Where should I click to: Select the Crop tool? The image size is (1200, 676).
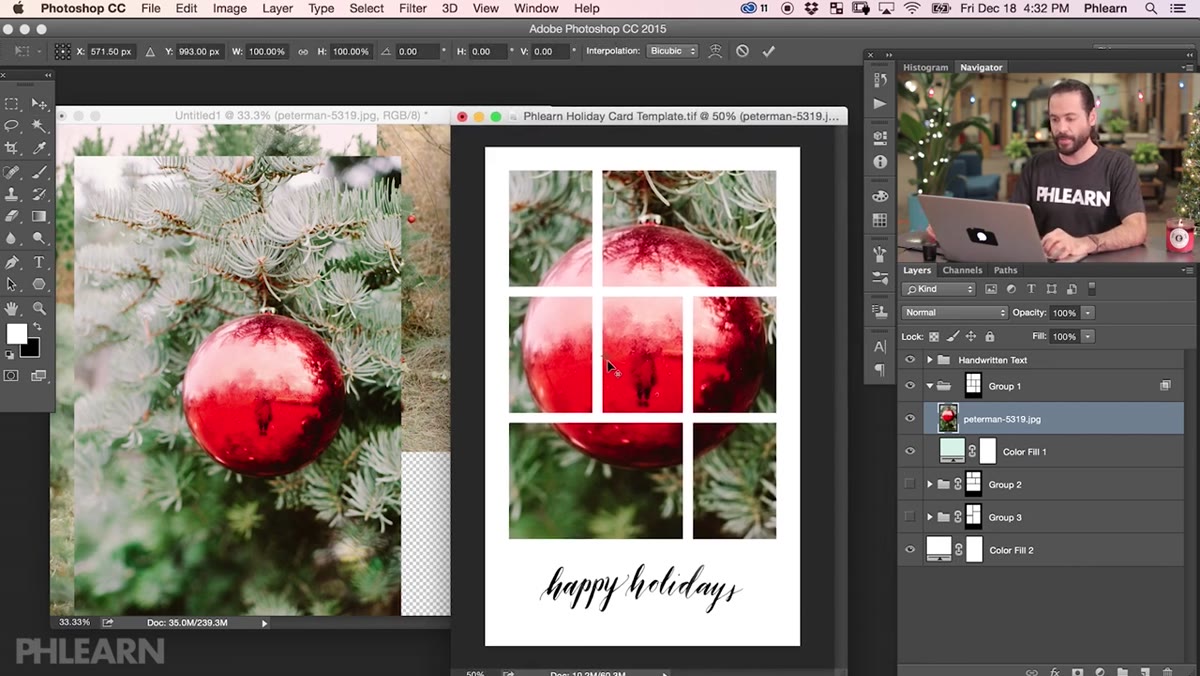pyautogui.click(x=12, y=148)
